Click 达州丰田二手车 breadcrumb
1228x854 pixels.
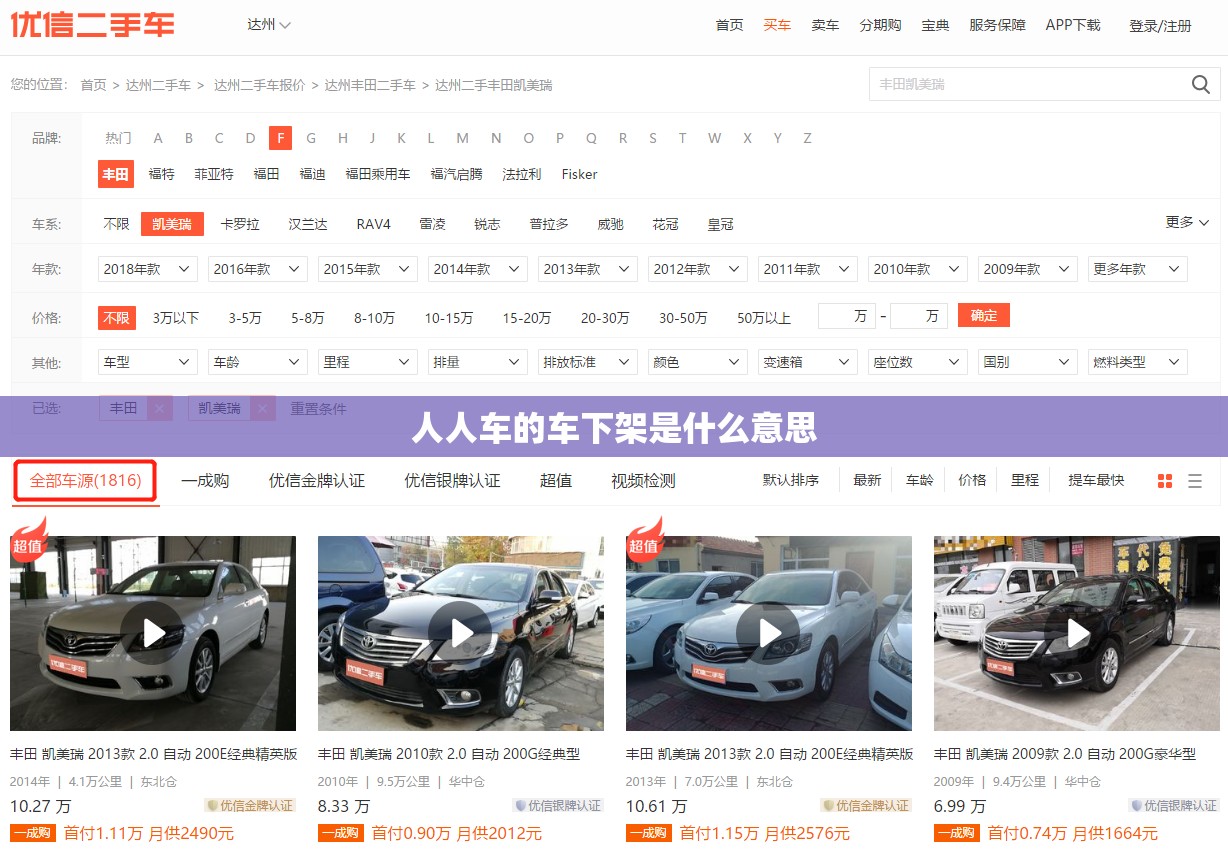tap(370, 85)
